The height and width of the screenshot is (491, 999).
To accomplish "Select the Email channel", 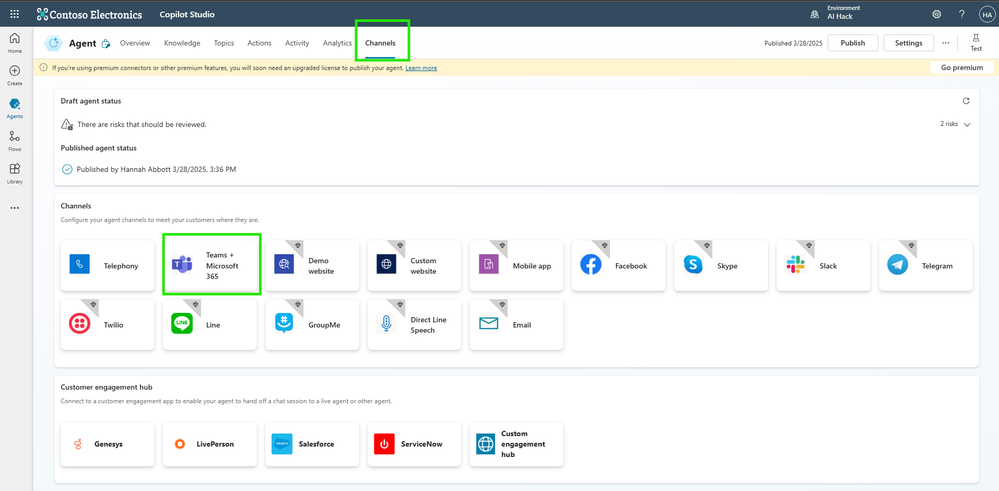I will (x=516, y=324).
